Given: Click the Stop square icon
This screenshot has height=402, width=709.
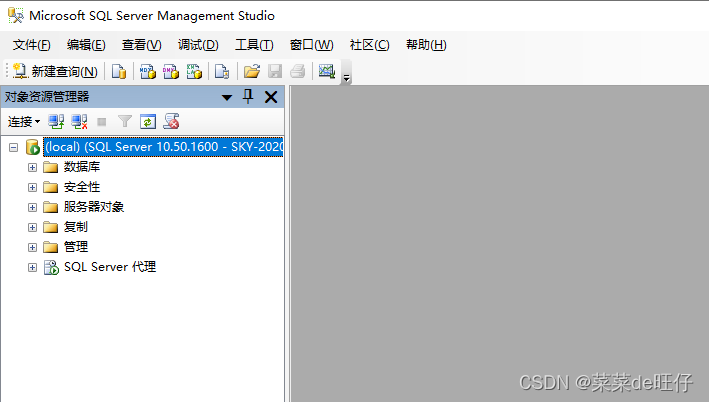Looking at the screenshot, I should [x=102, y=122].
